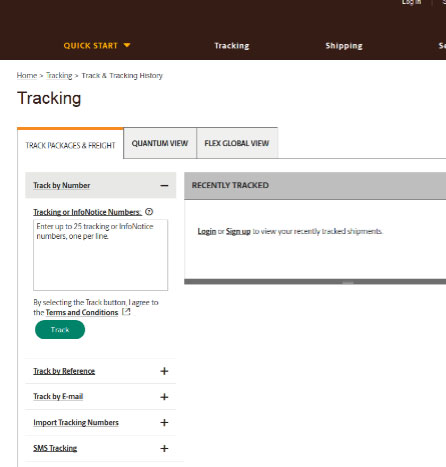Open the Track by Reference link
The height and width of the screenshot is (467, 446).
(x=64, y=371)
